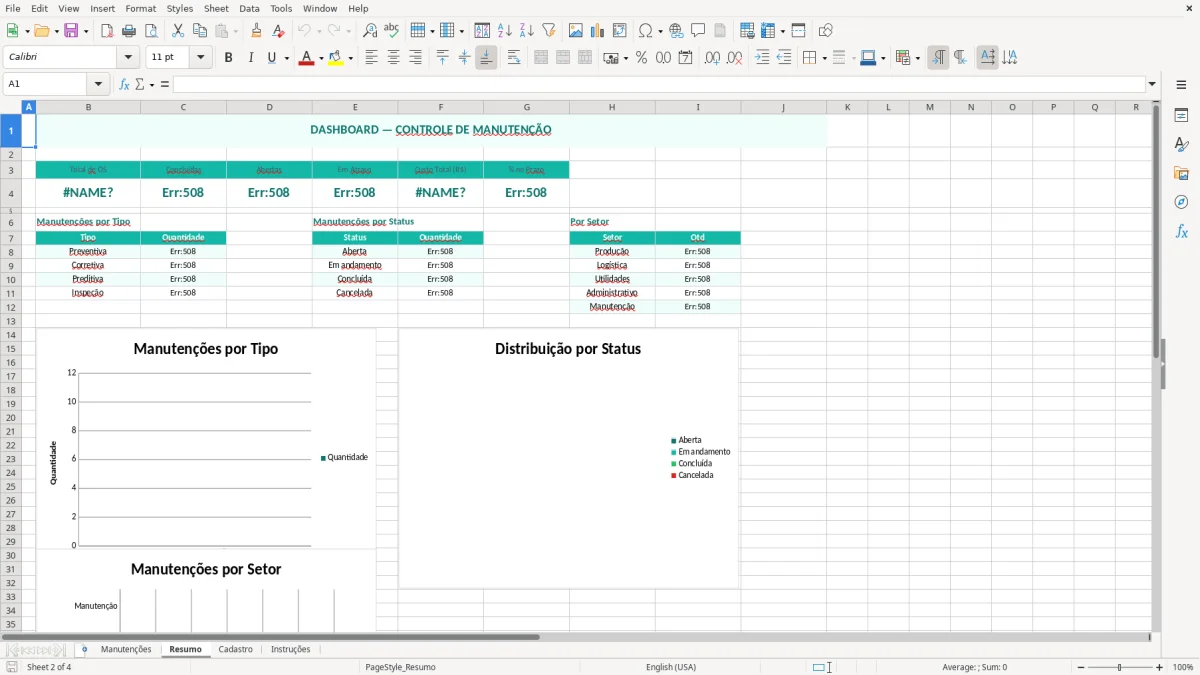Viewport: 1200px width, 675px height.
Task: Toggle Align Right
Action: [x=415, y=58]
